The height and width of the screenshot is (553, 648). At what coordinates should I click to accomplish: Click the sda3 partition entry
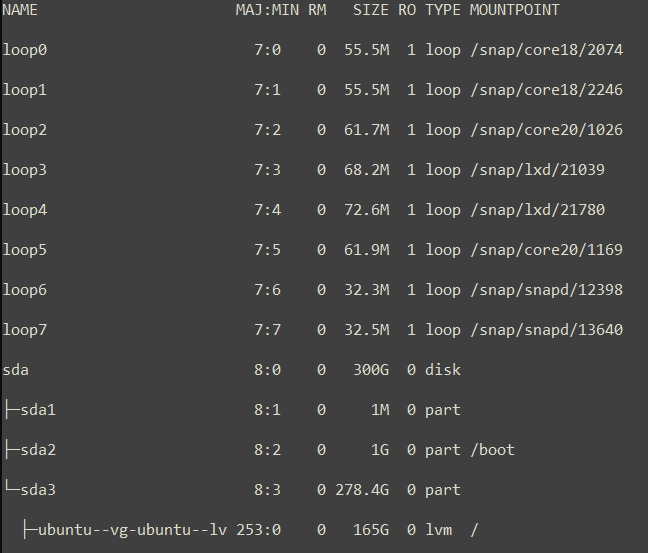(38, 490)
